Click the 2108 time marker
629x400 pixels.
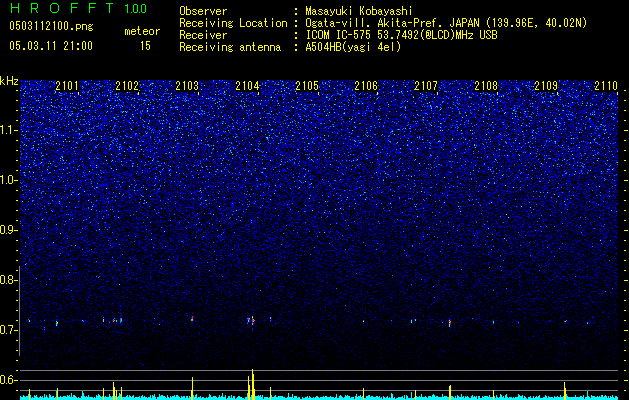[486, 85]
